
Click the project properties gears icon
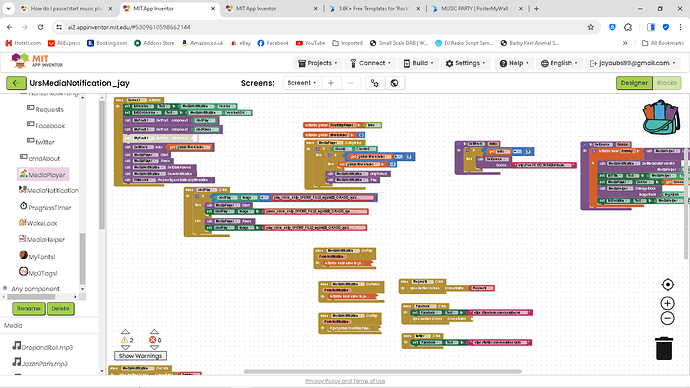[374, 83]
